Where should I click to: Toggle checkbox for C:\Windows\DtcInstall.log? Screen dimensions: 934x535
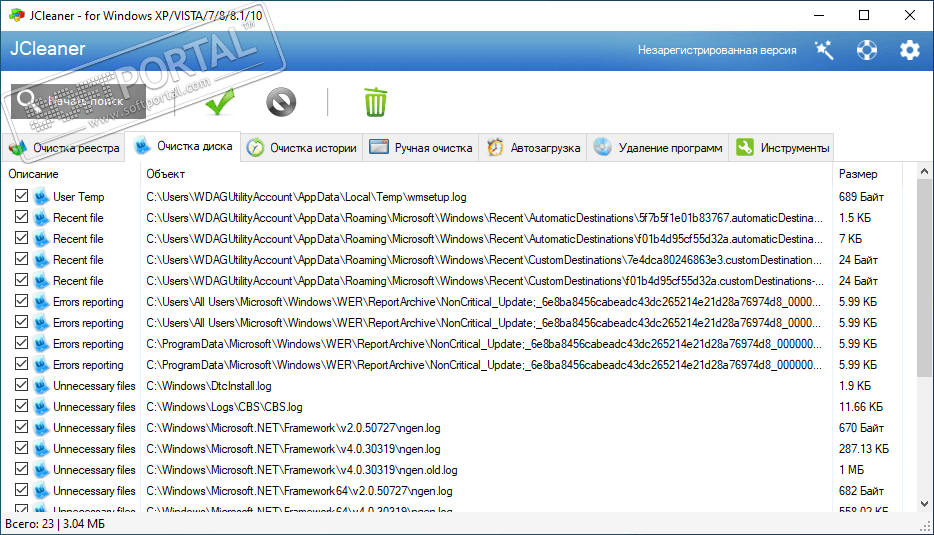coord(21,386)
